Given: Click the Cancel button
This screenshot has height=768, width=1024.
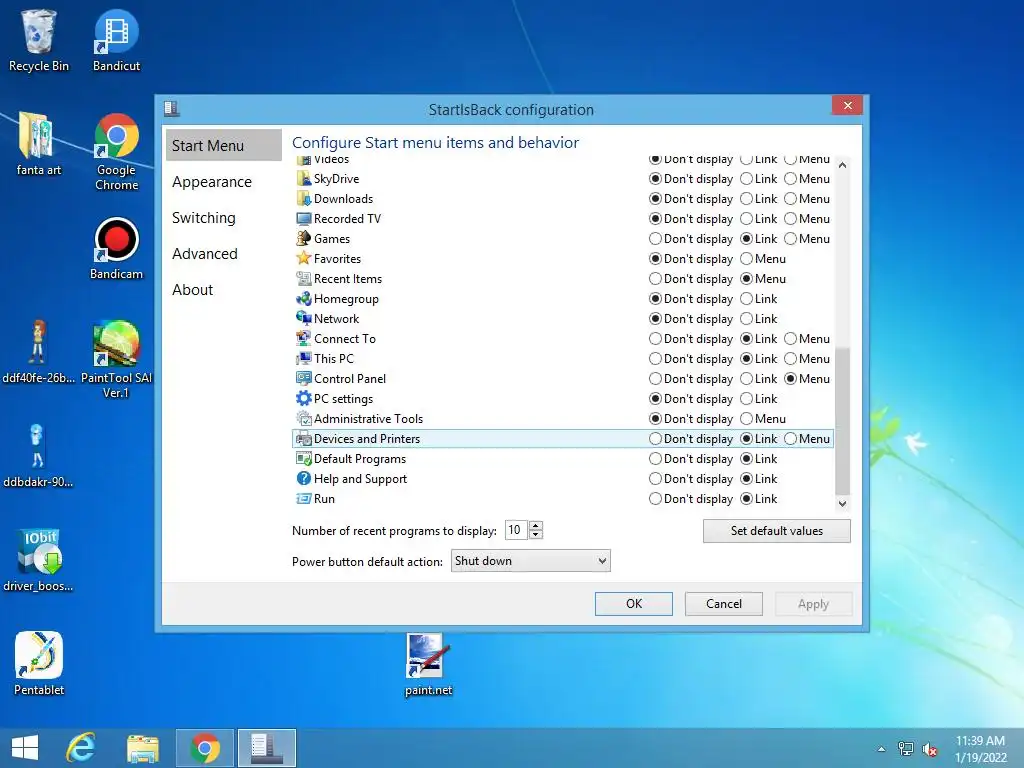Looking at the screenshot, I should click(724, 603).
